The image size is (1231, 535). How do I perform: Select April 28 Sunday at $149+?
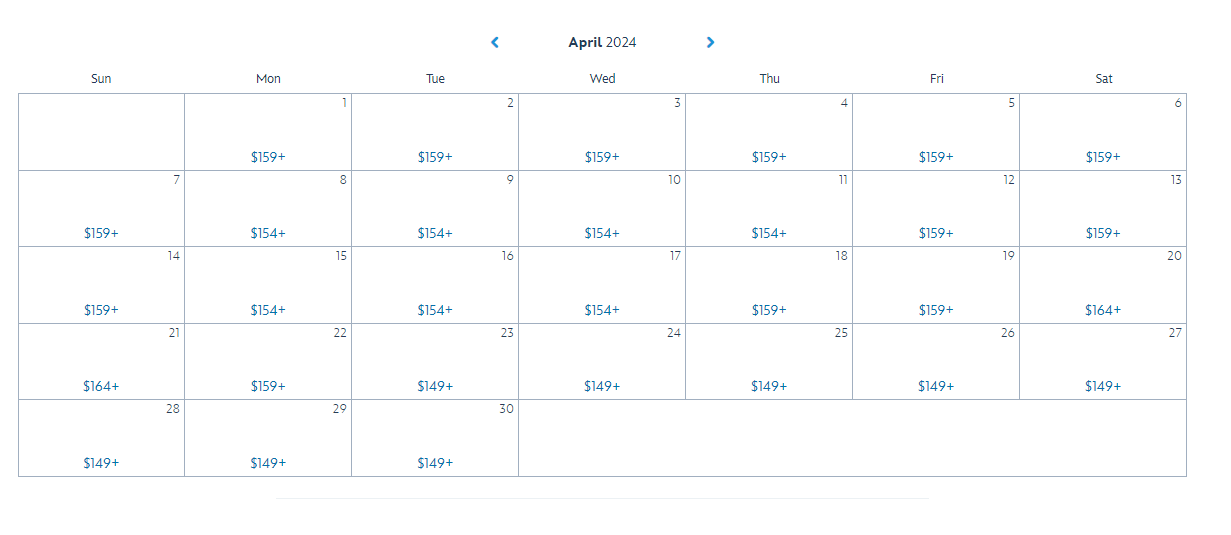pos(101,439)
